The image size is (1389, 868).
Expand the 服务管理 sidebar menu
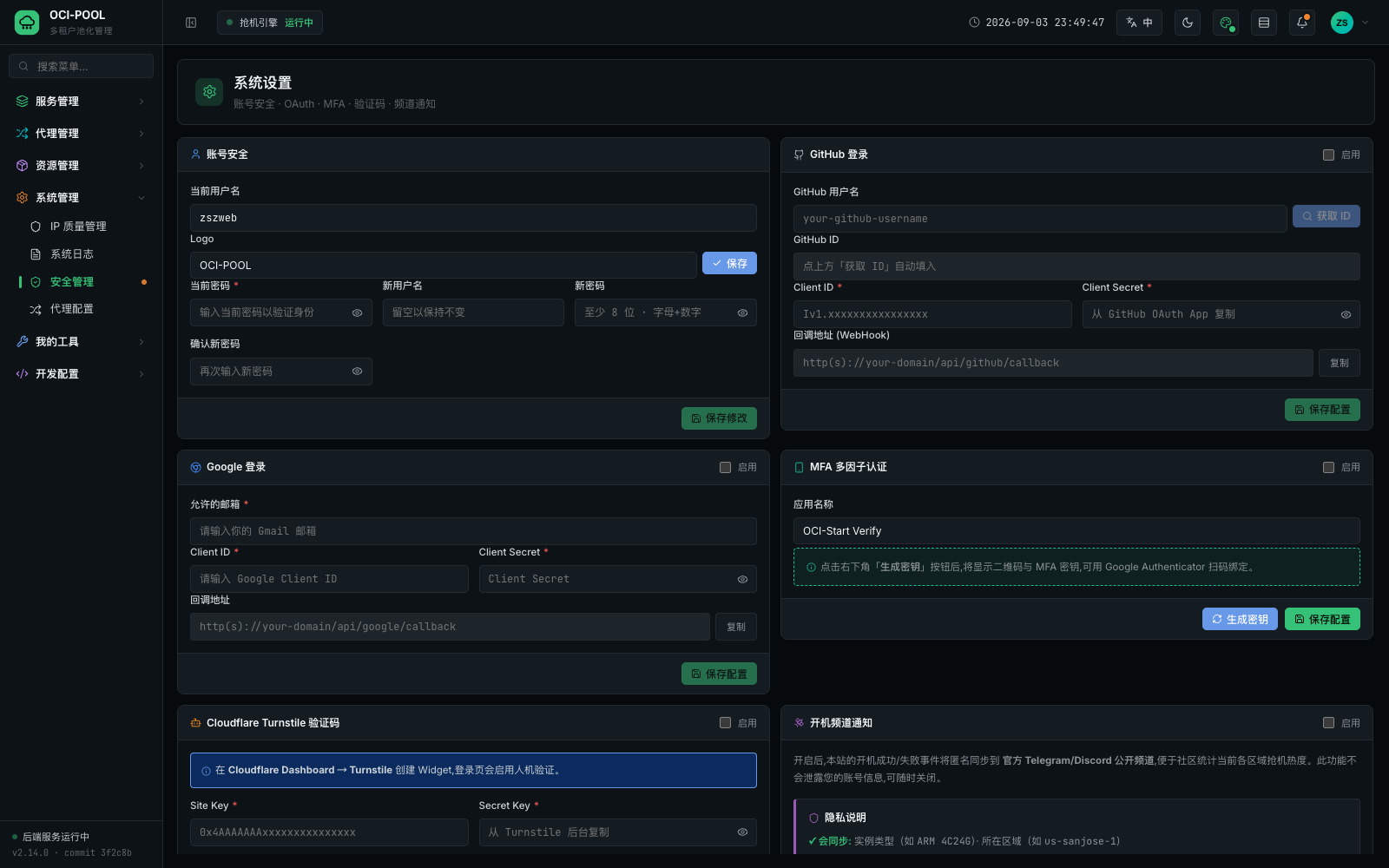point(81,102)
